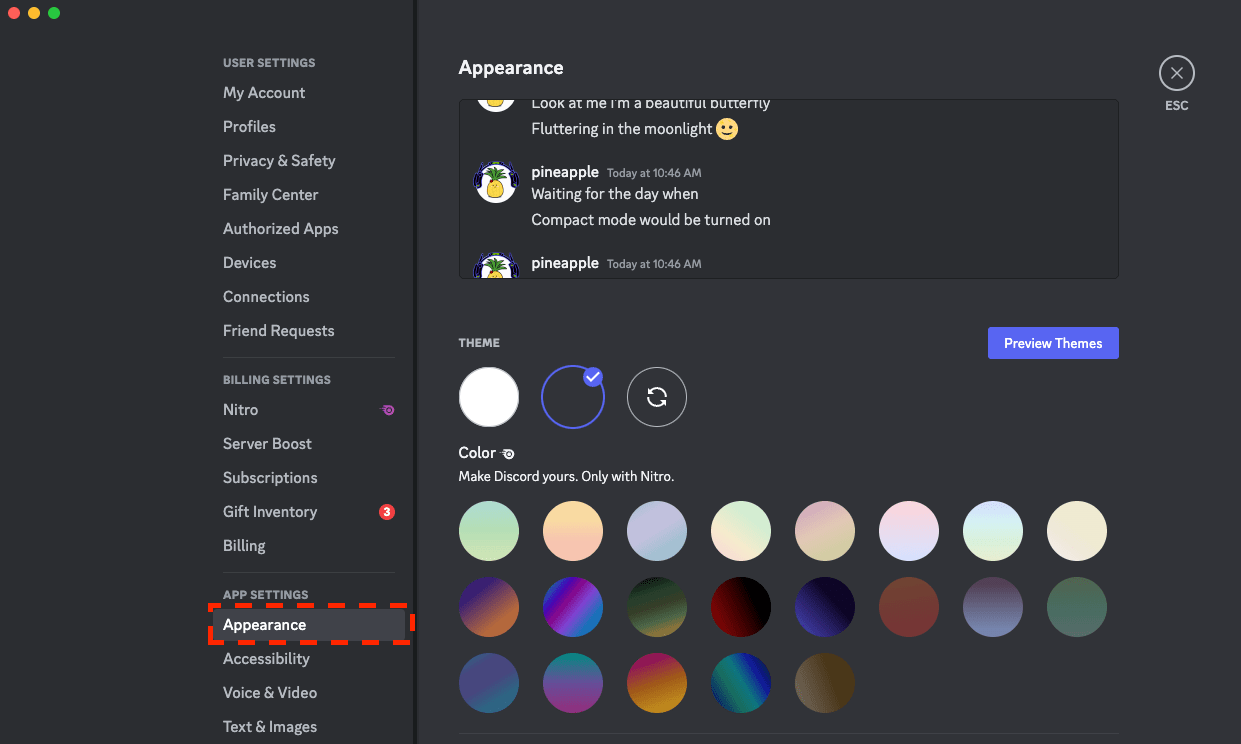Screen dimensions: 1241x744
Task: Choose the dark forest green swatch
Action: (x=657, y=607)
